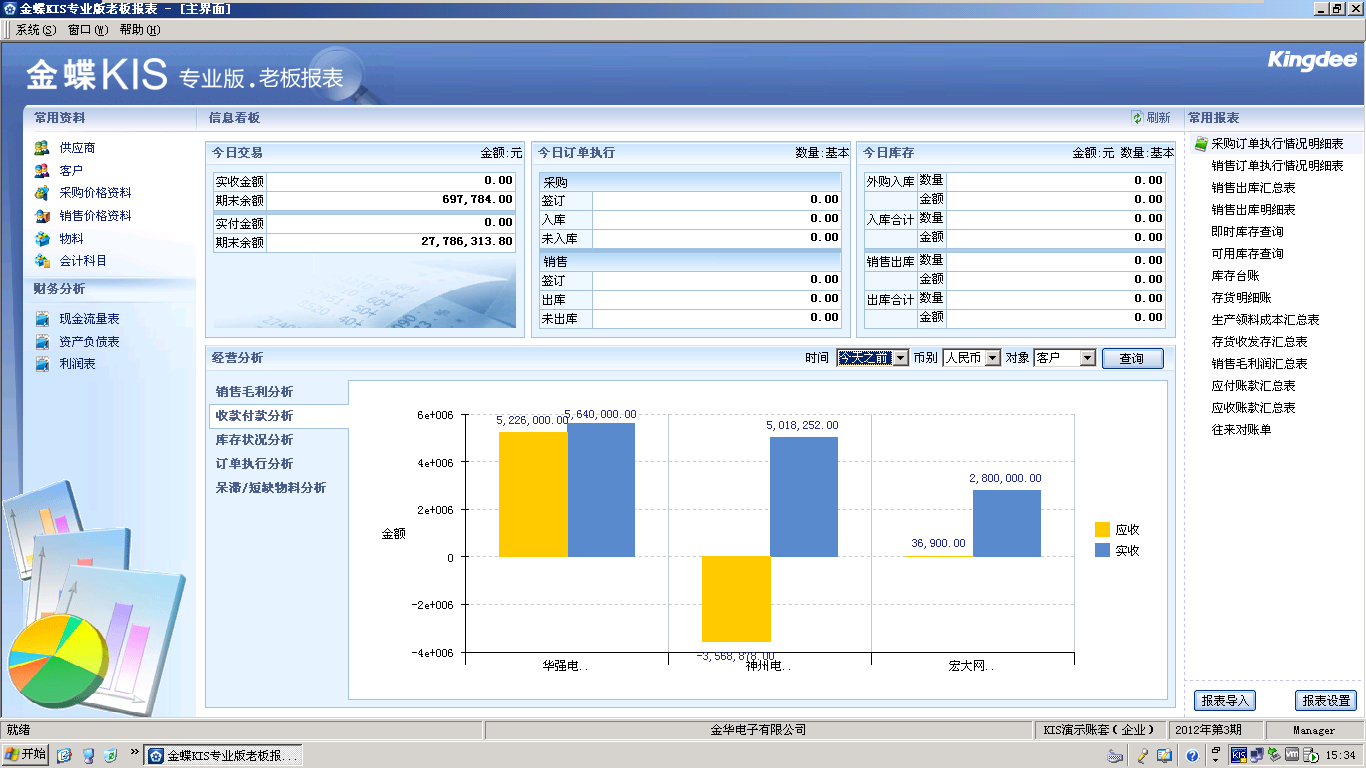Click the handwriting pad language bar icon
This screenshot has width=1366, height=768.
[1165, 756]
